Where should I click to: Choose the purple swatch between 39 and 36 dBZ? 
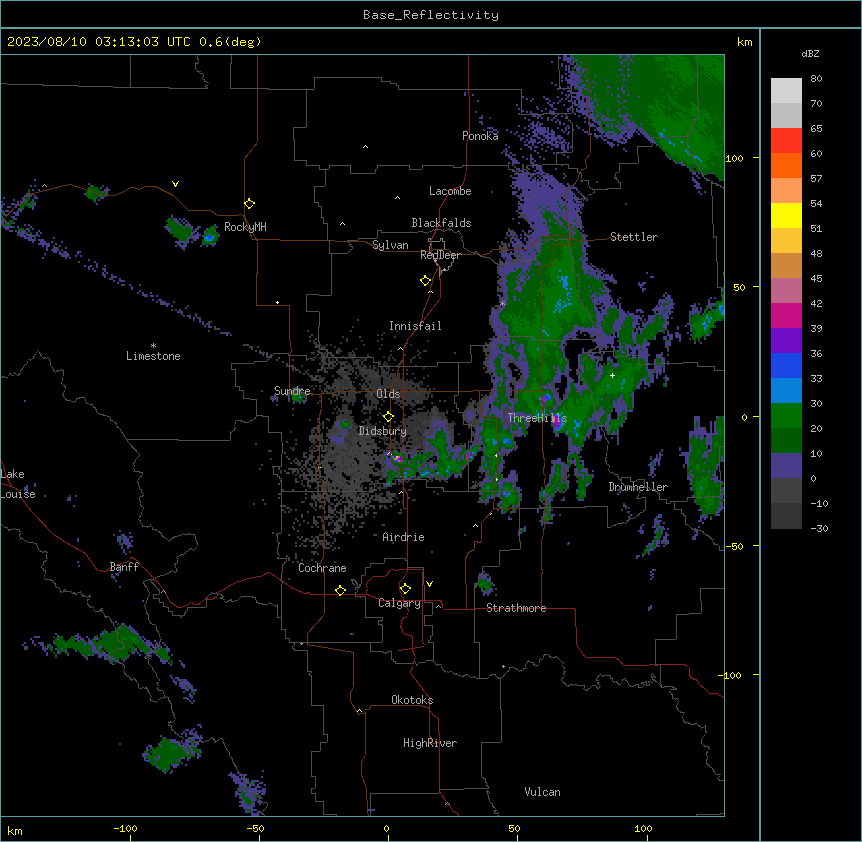click(786, 341)
